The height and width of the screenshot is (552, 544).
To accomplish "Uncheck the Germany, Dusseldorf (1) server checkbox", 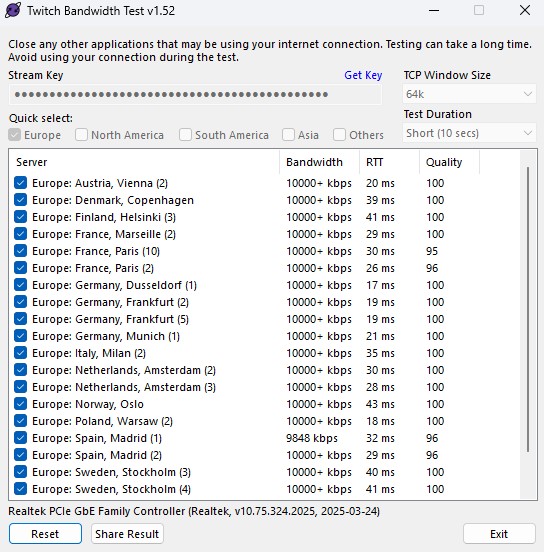I will [x=20, y=285].
